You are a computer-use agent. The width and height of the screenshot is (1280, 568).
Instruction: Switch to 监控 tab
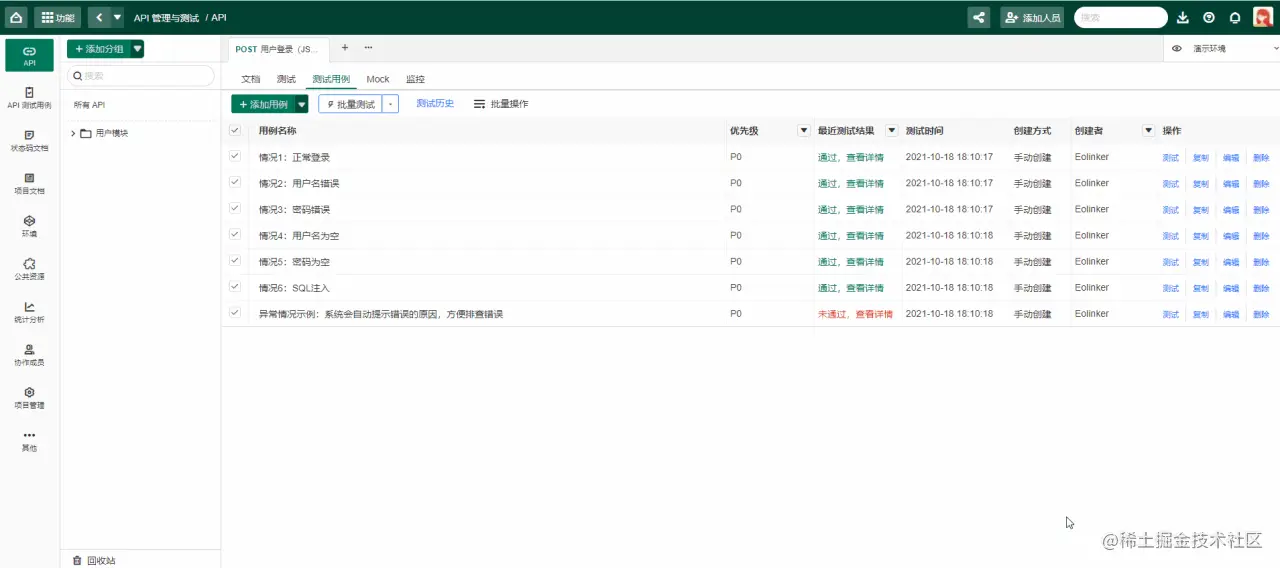click(x=415, y=79)
